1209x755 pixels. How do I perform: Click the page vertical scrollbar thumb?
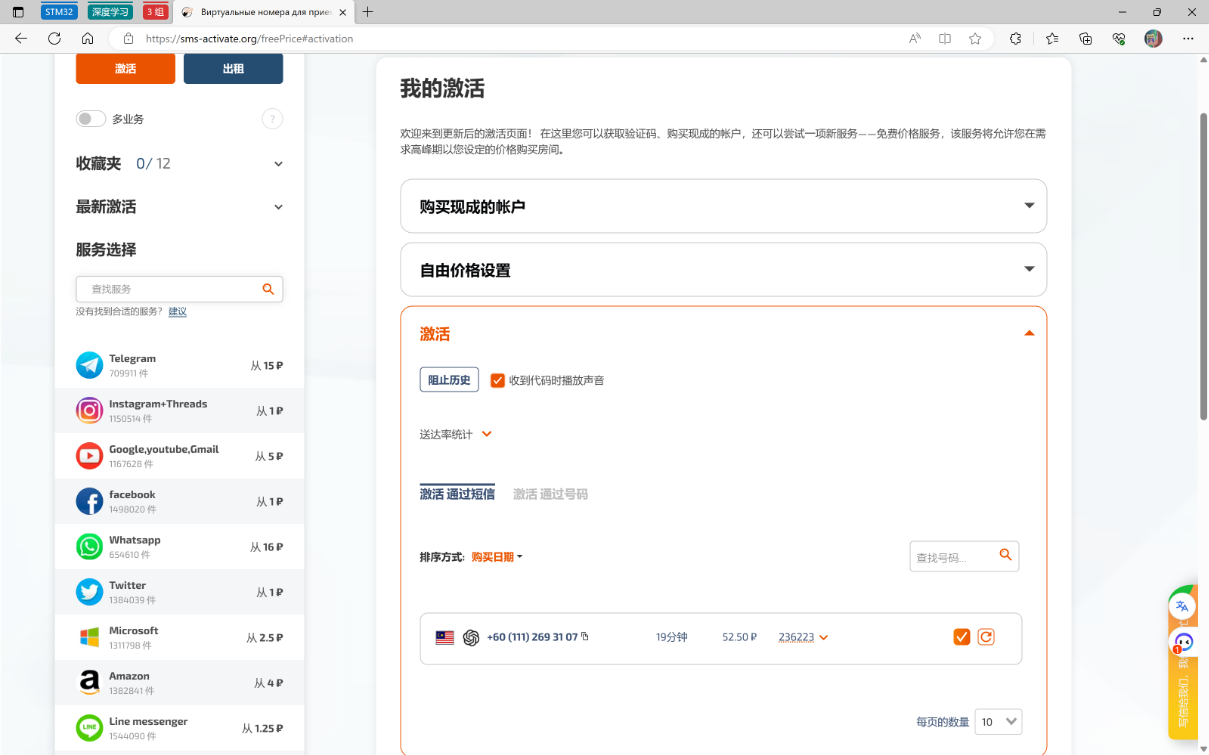pyautogui.click(x=1203, y=266)
